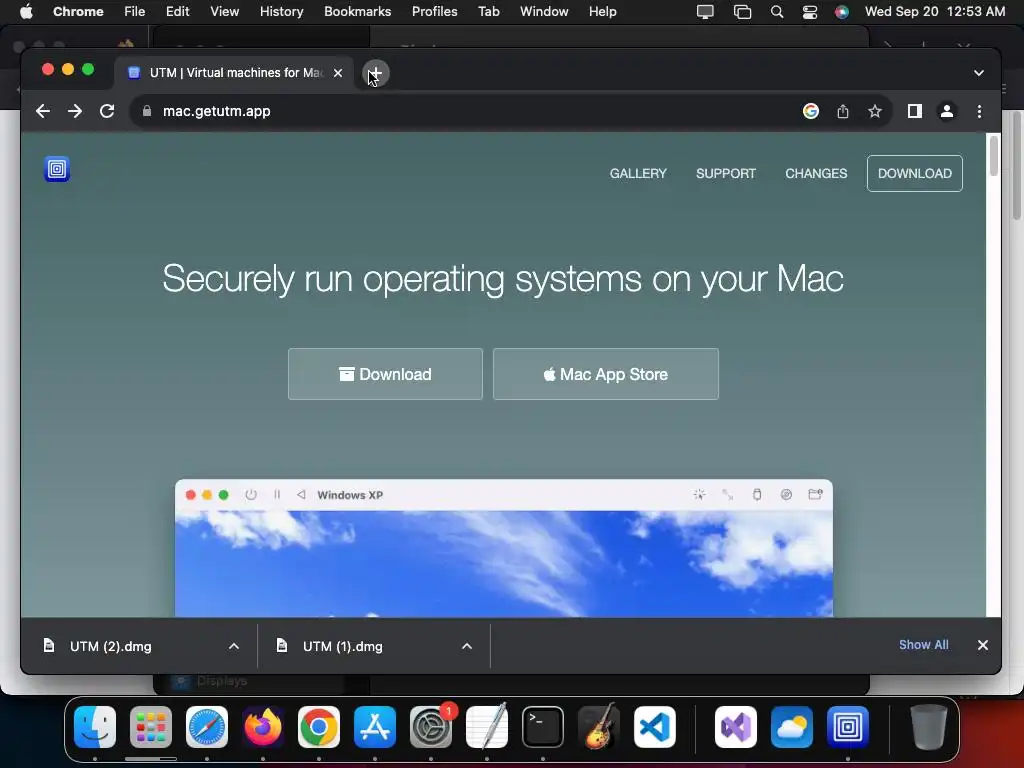Open the Bookmarks menu

(x=357, y=12)
